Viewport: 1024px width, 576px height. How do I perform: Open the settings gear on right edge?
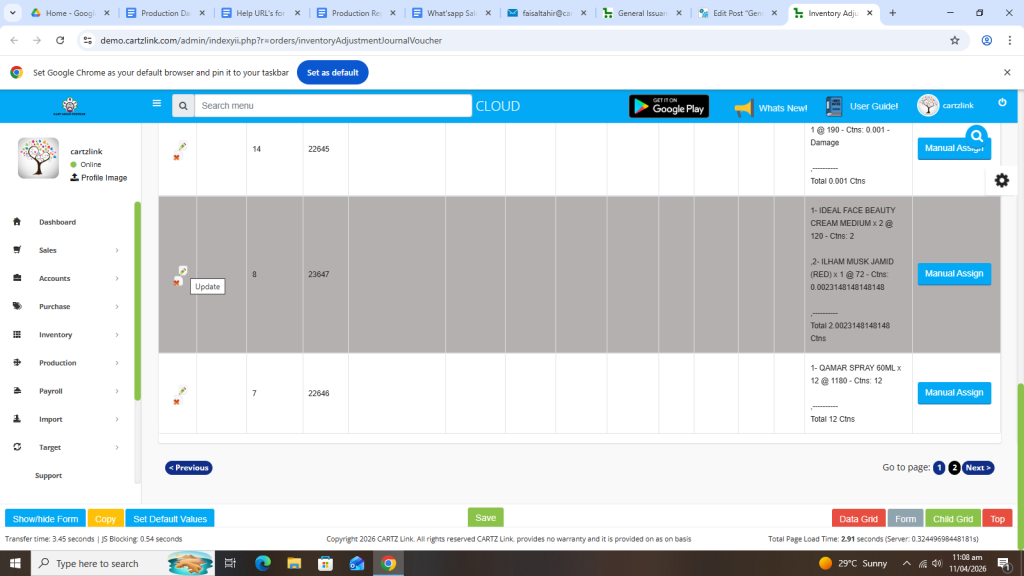1002,180
